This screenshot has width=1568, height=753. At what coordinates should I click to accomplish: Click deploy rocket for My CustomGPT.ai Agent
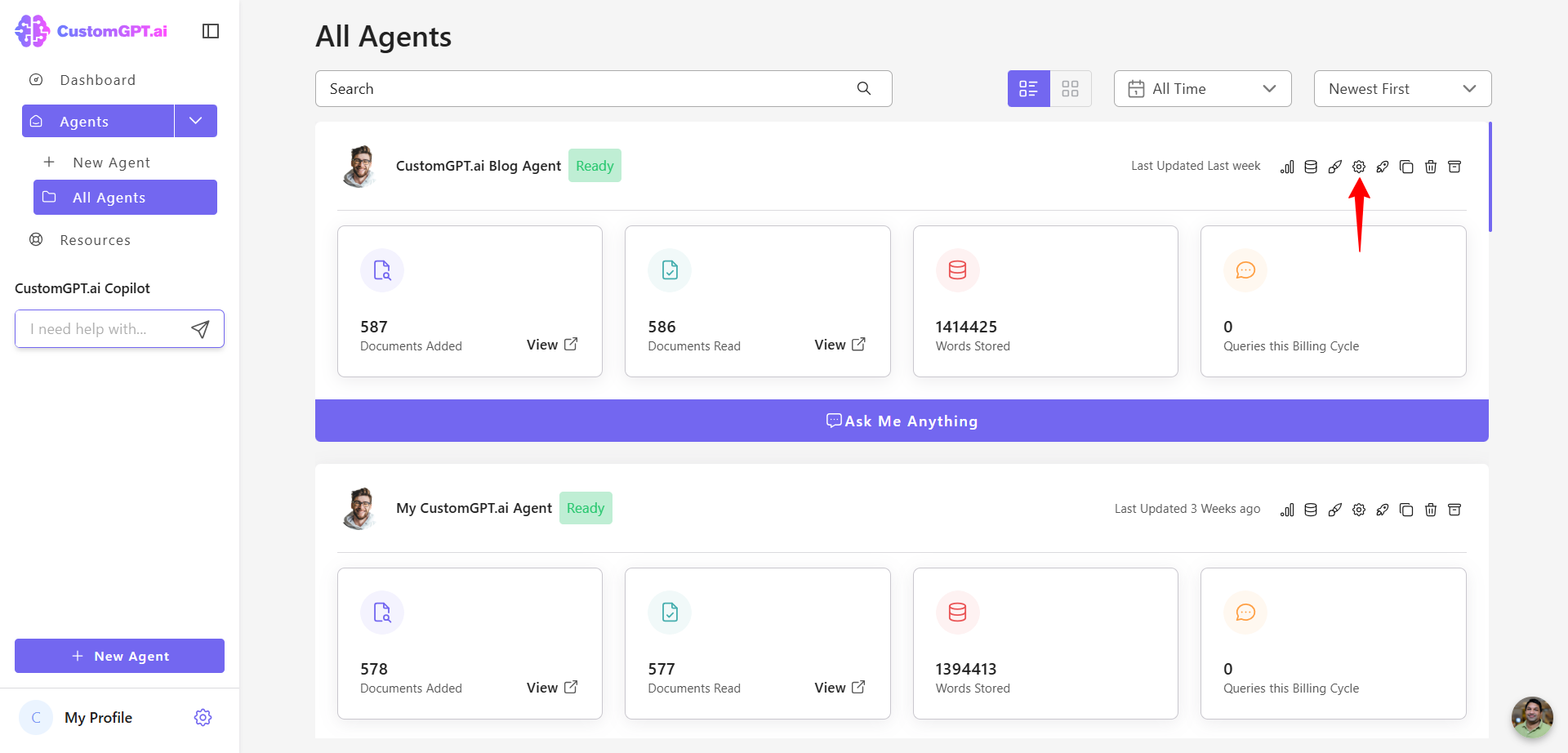[1383, 510]
